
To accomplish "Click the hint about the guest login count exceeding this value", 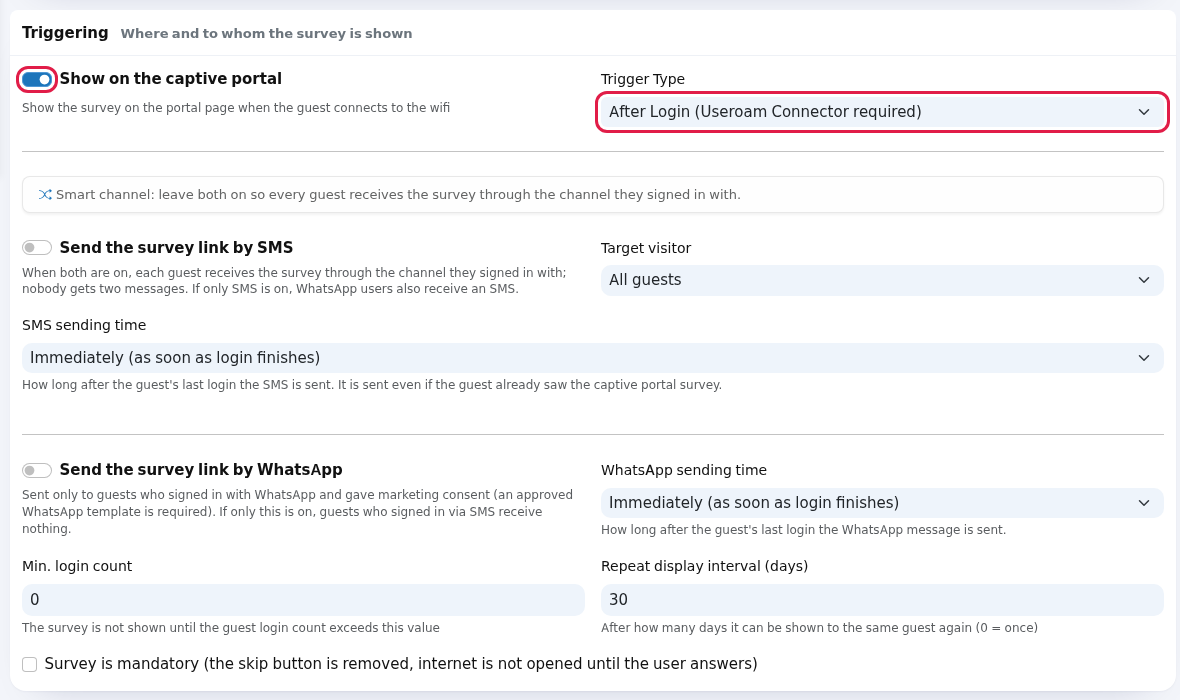I will (231, 628).
